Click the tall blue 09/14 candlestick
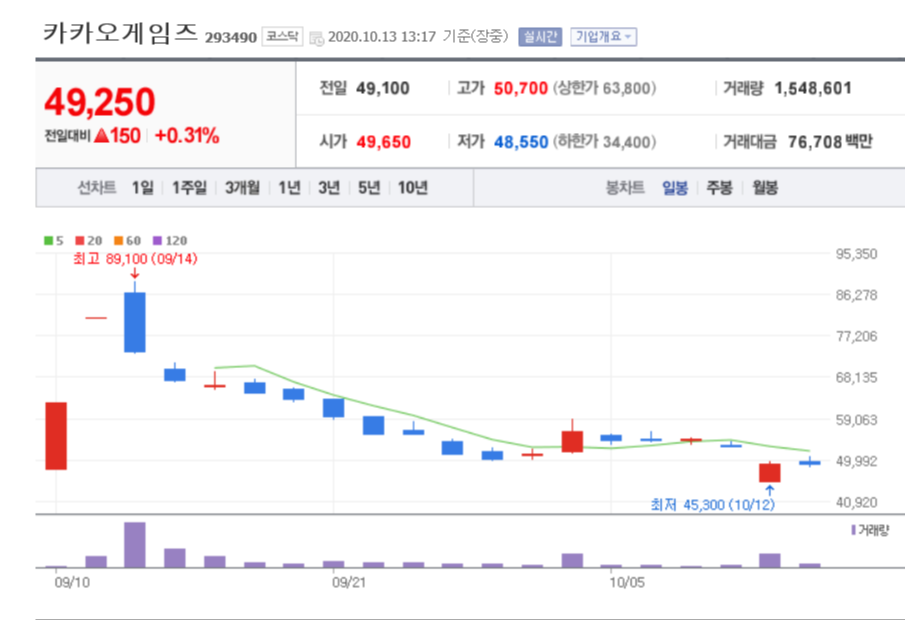 click(134, 322)
